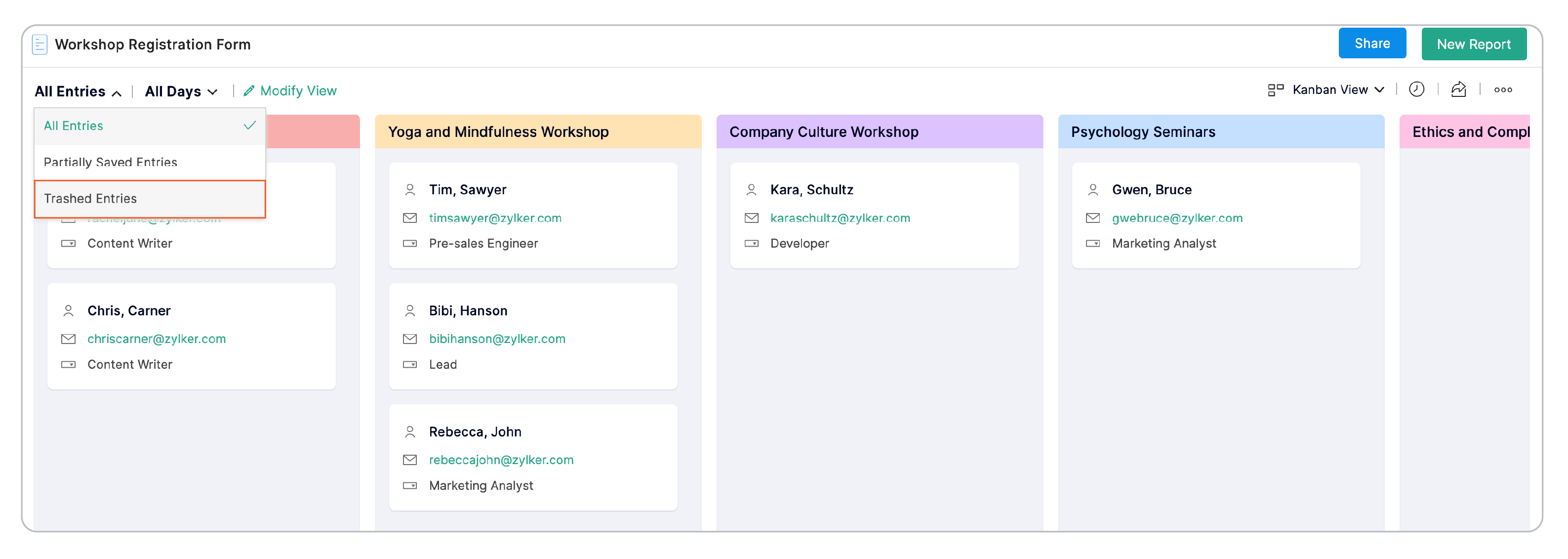Click mail icon beside chriscarner@zylker.com
The width and height of the screenshot is (1568, 559).
(x=69, y=339)
